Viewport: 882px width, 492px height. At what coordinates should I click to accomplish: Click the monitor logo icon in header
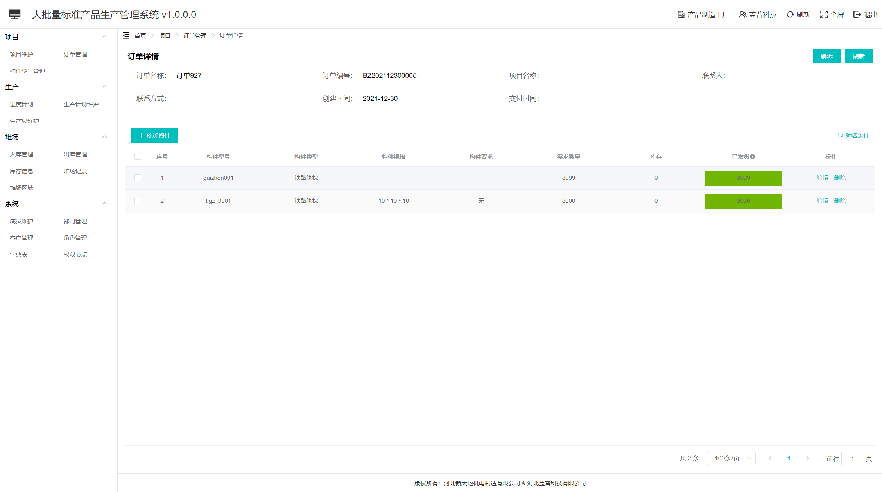[x=14, y=14]
